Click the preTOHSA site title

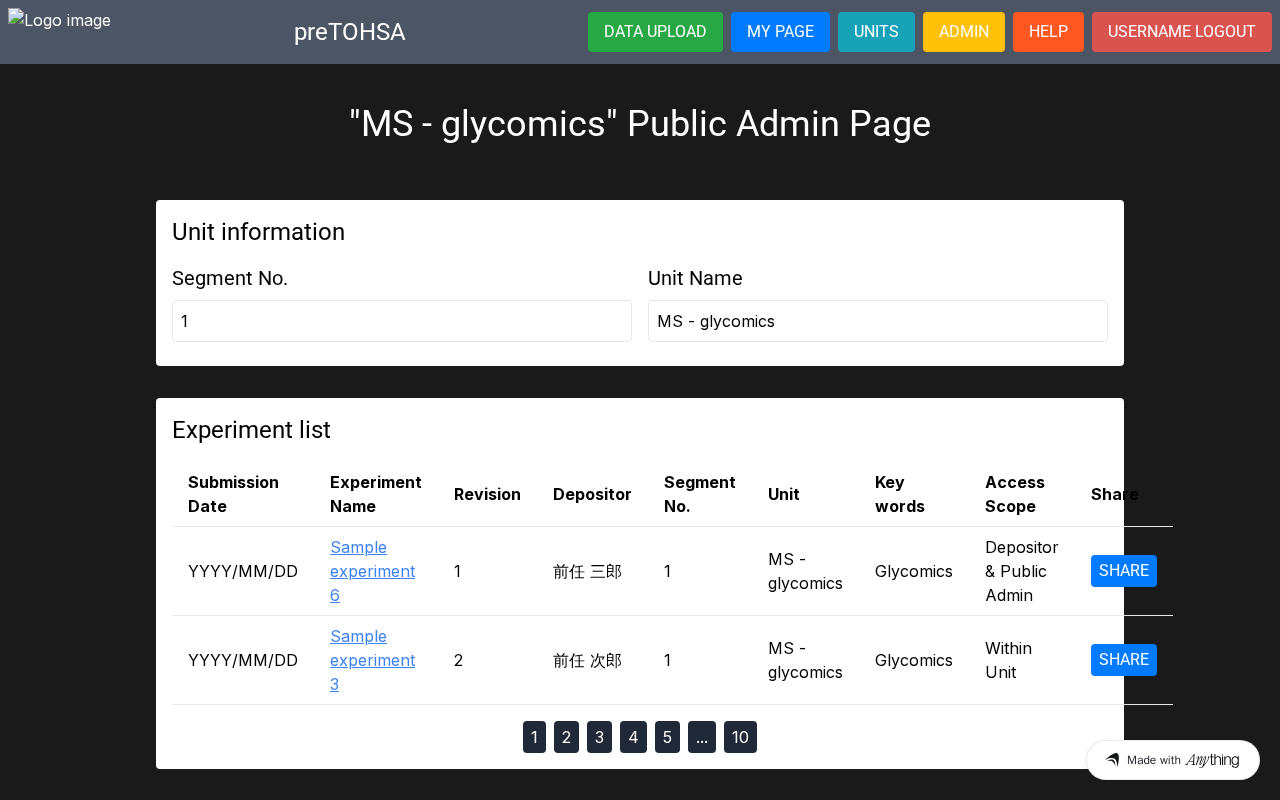click(349, 32)
